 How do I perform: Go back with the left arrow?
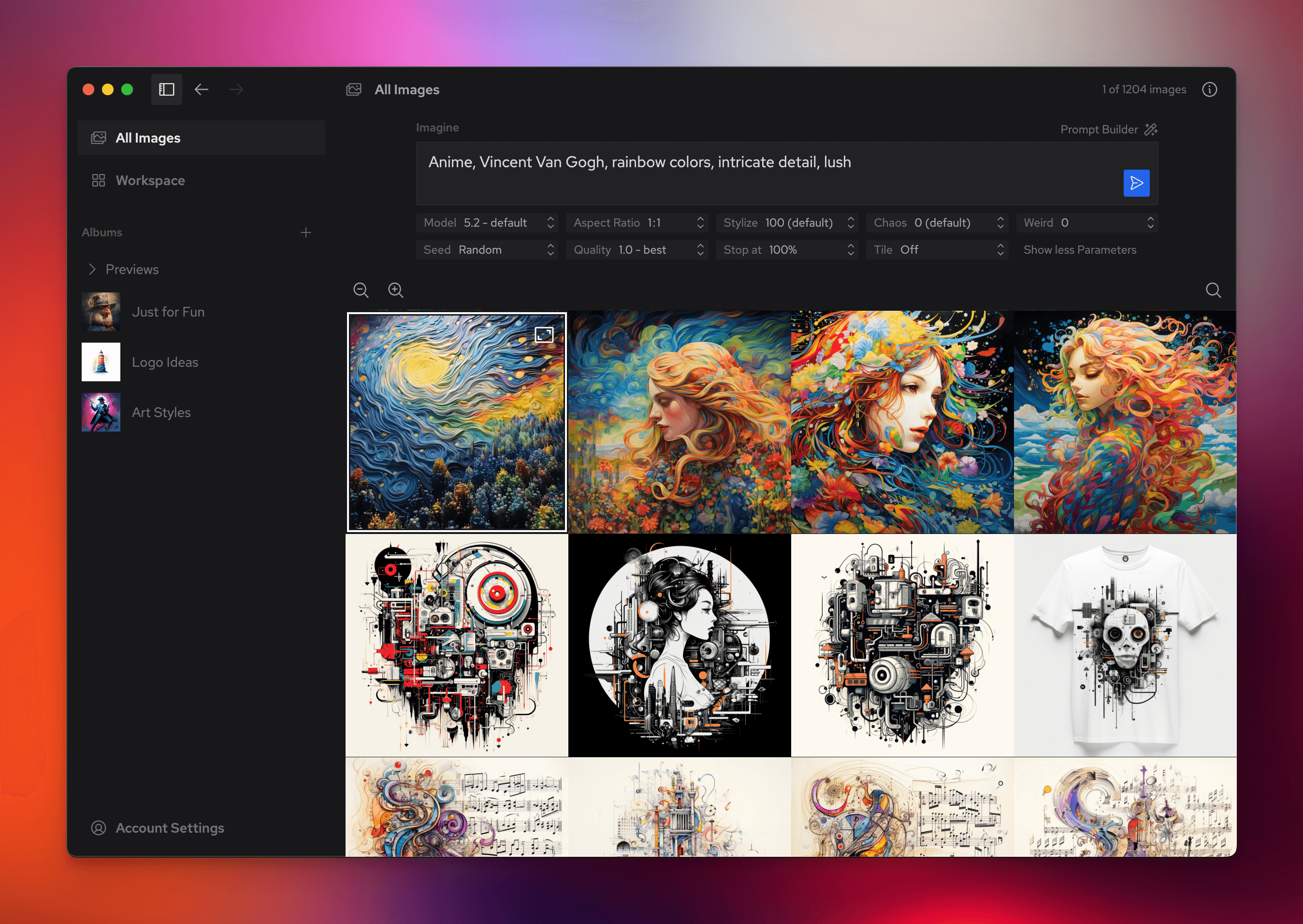click(x=202, y=89)
